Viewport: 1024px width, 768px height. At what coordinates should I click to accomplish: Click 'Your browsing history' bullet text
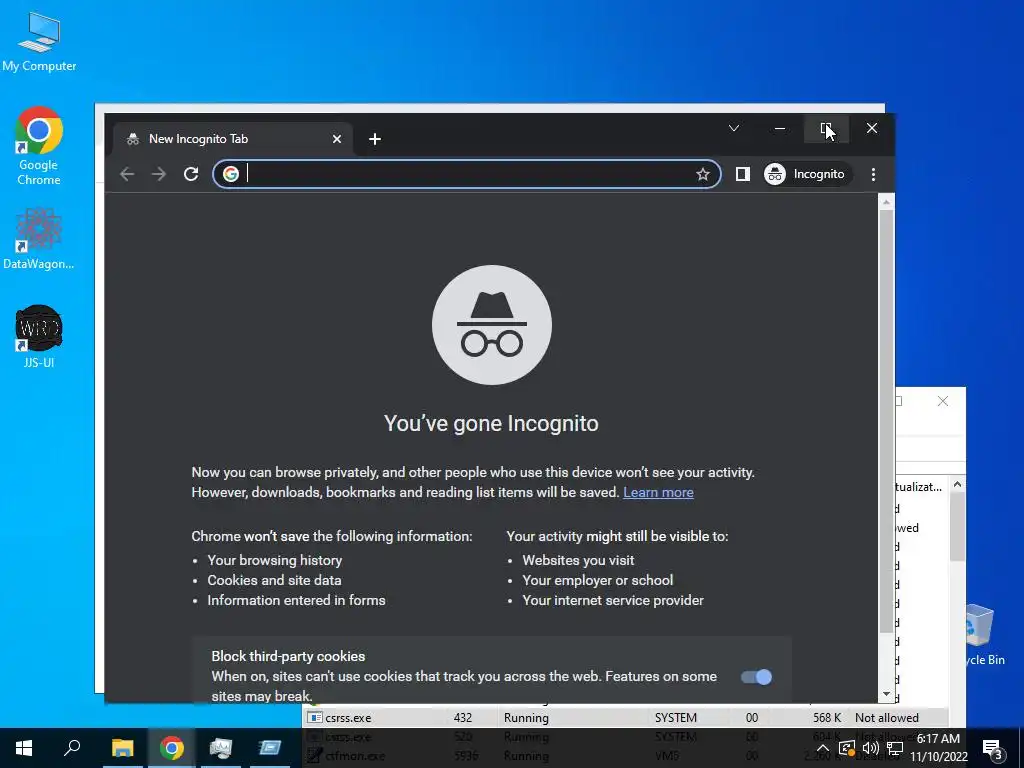(x=275, y=560)
